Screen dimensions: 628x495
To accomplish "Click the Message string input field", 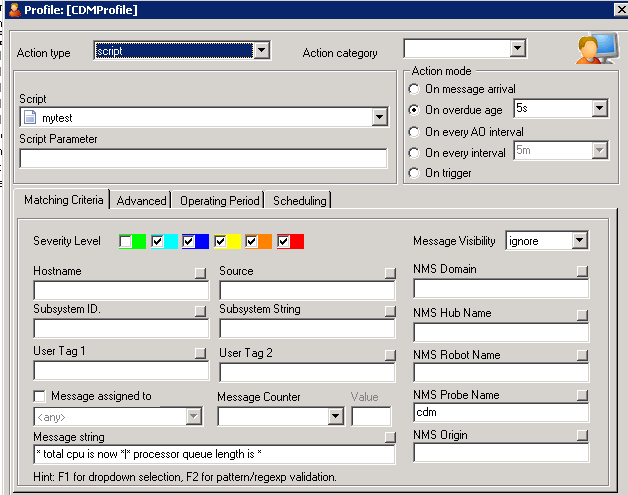I will pos(214,454).
